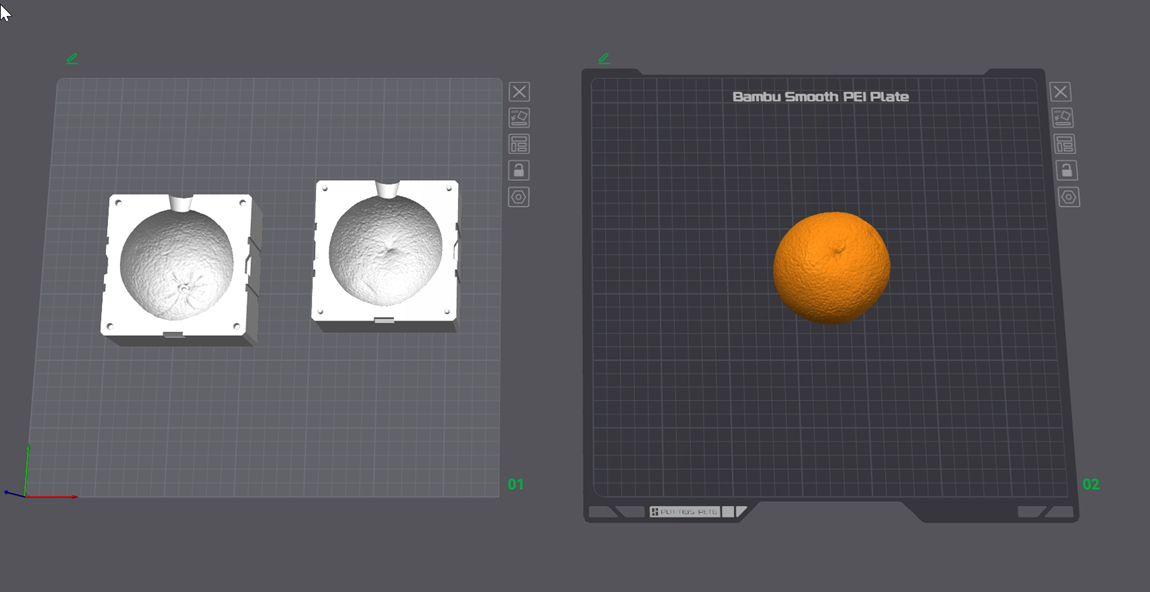Open plate 01 settings hexagon icon
Viewport: 1150px width, 592px height.
pos(519,197)
